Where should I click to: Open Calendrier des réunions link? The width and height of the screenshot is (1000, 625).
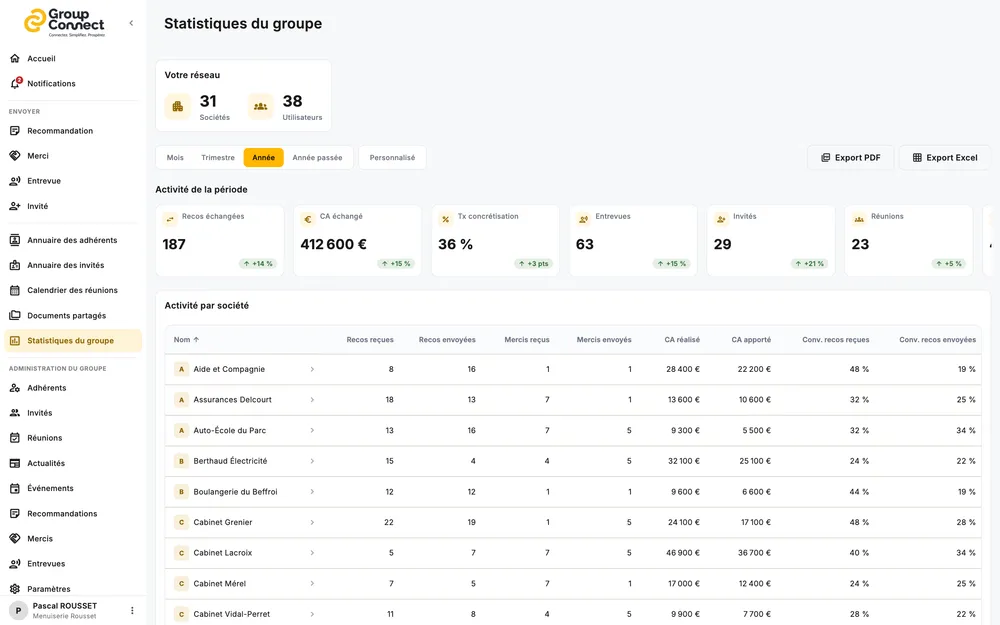point(72,290)
